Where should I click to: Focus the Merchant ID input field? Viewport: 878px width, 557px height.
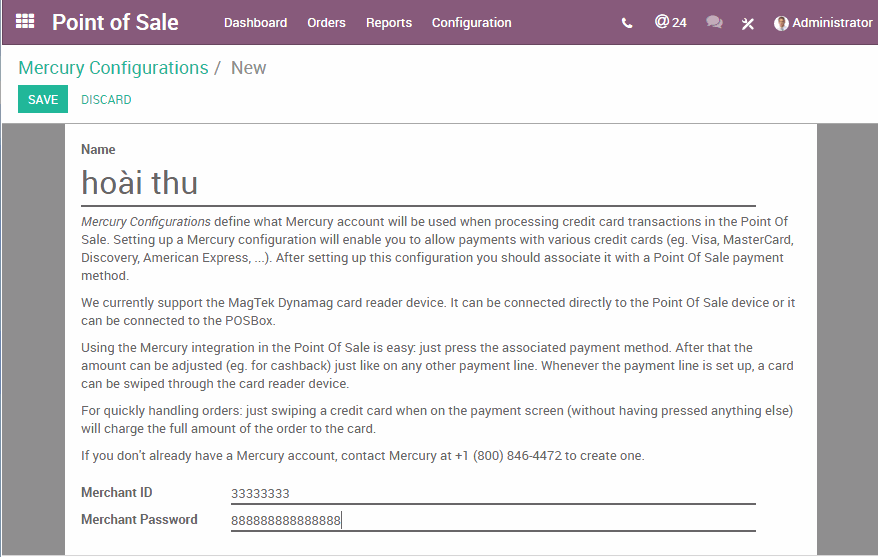click(492, 493)
